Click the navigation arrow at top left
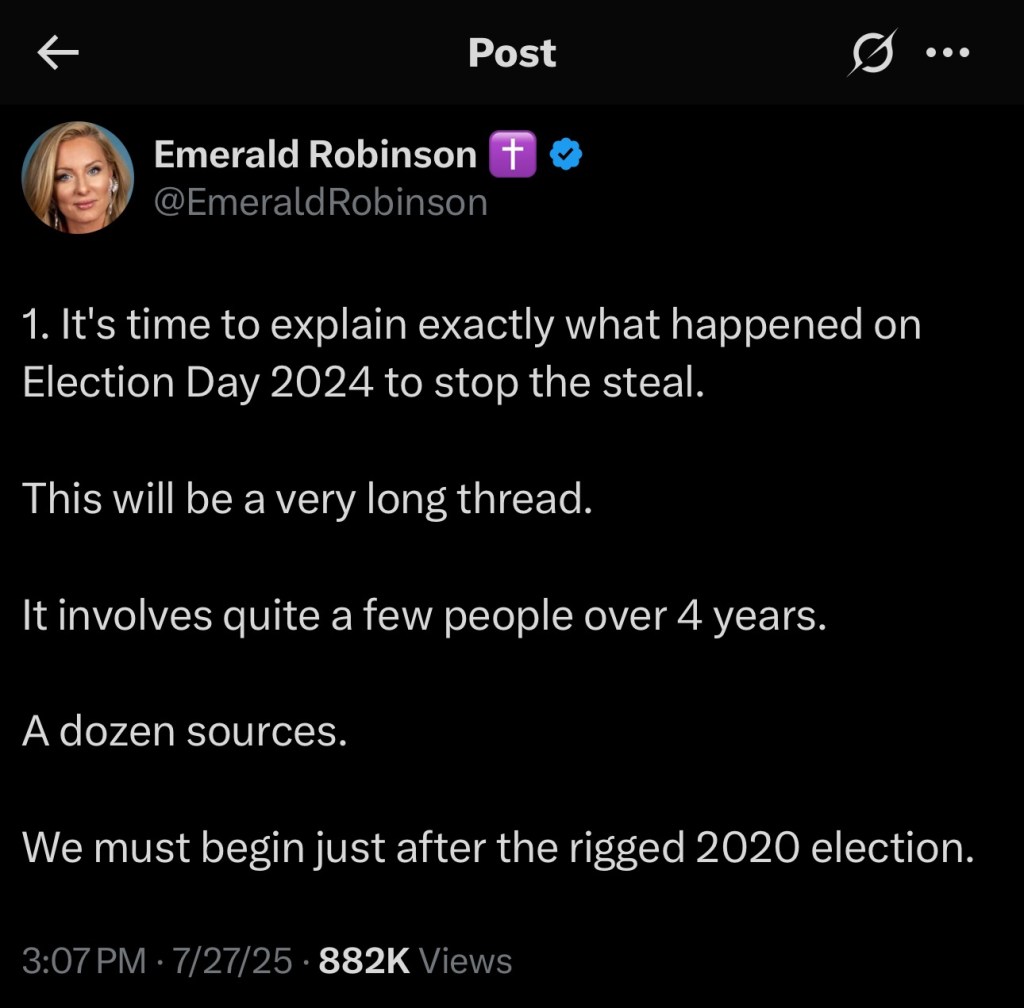 click(x=57, y=53)
